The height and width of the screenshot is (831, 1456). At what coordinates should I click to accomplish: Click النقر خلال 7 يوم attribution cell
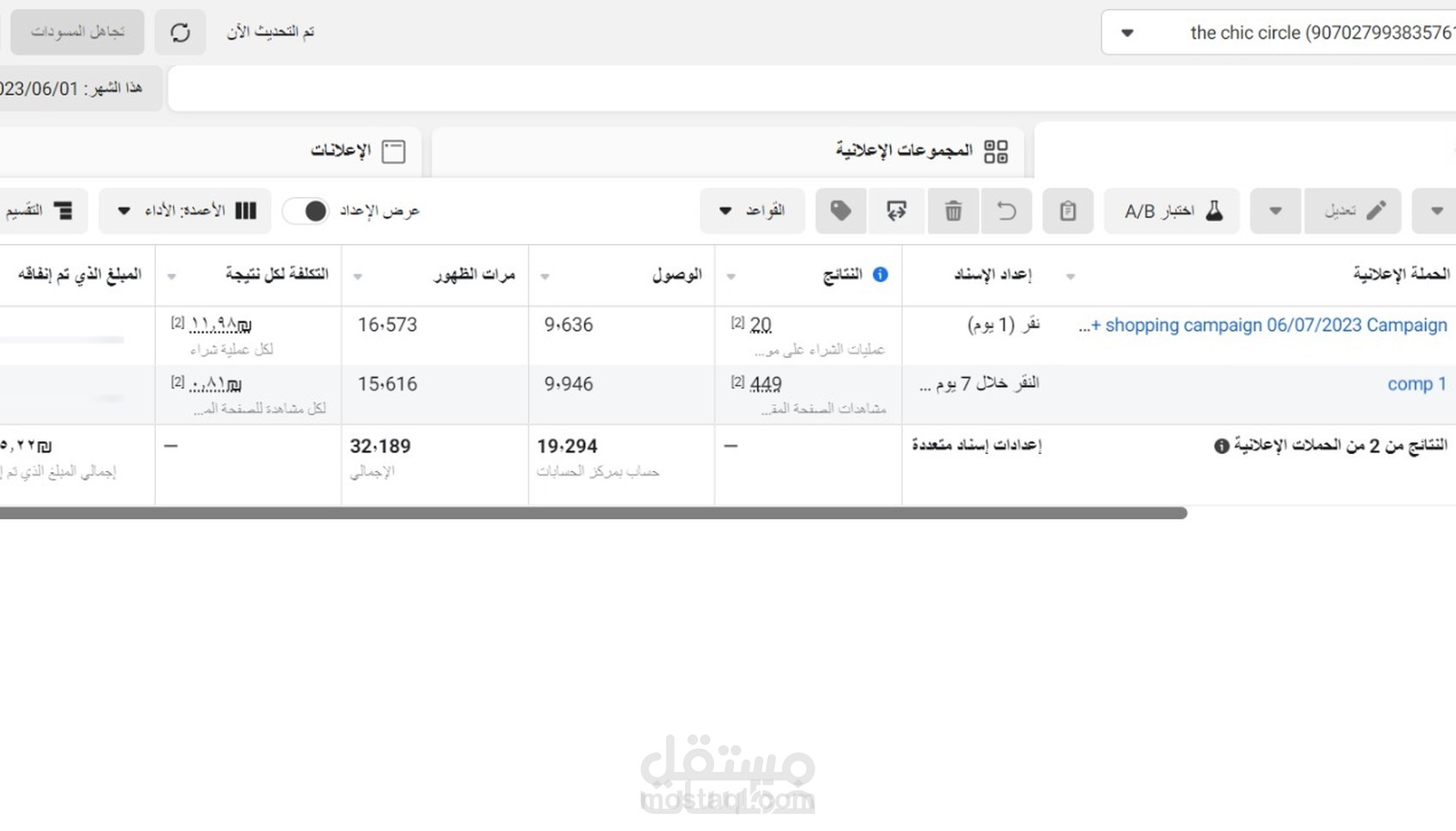pyautogui.click(x=979, y=384)
